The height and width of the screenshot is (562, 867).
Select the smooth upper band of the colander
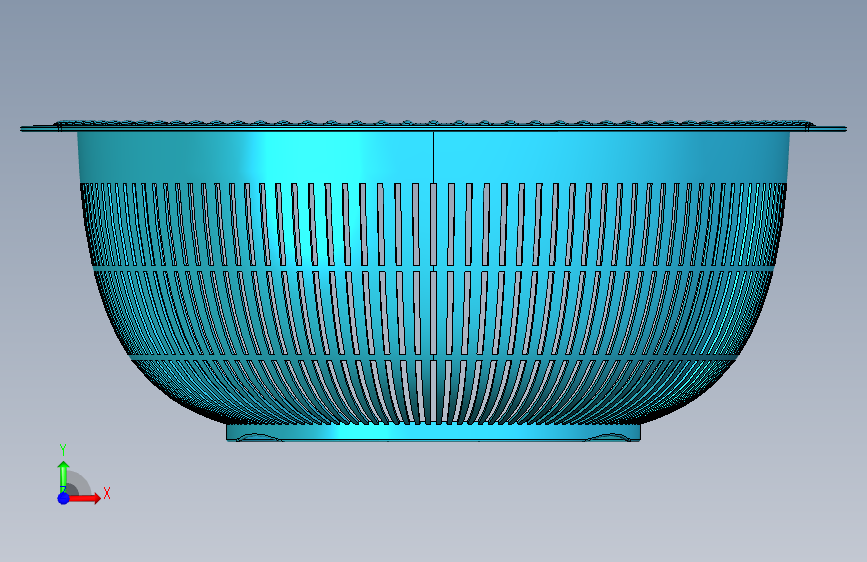[433, 157]
